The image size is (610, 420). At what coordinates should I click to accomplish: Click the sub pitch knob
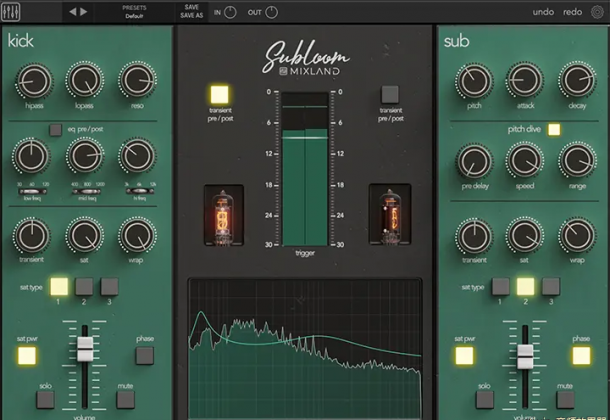pos(475,81)
